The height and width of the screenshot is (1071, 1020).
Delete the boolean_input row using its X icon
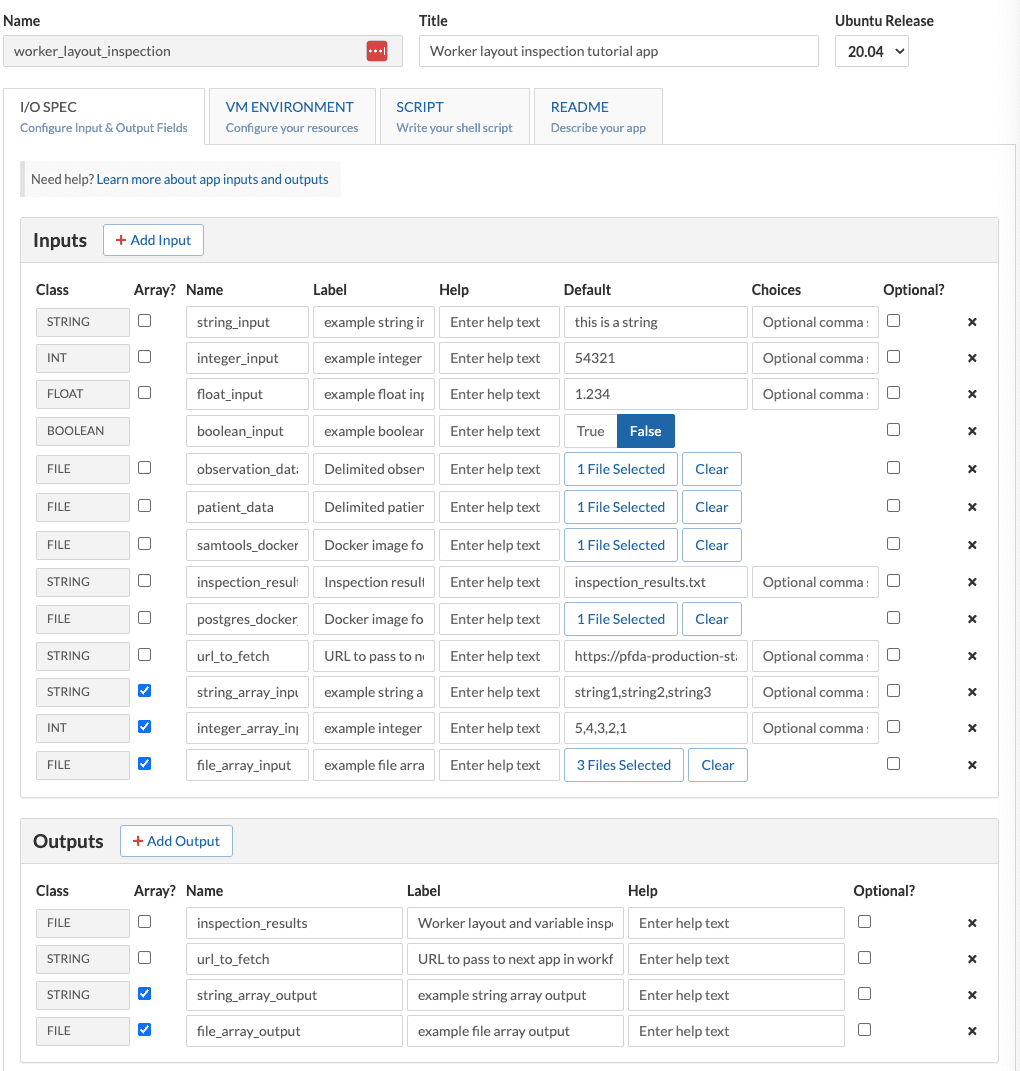click(x=972, y=431)
